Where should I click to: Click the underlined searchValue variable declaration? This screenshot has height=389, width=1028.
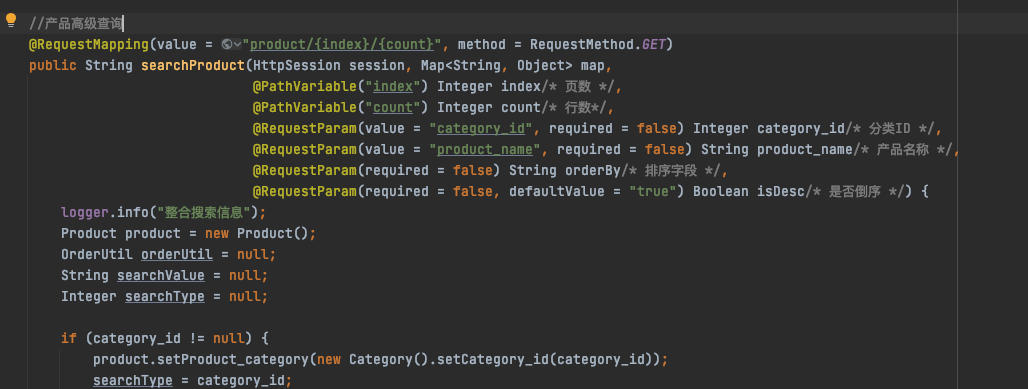[x=161, y=276]
